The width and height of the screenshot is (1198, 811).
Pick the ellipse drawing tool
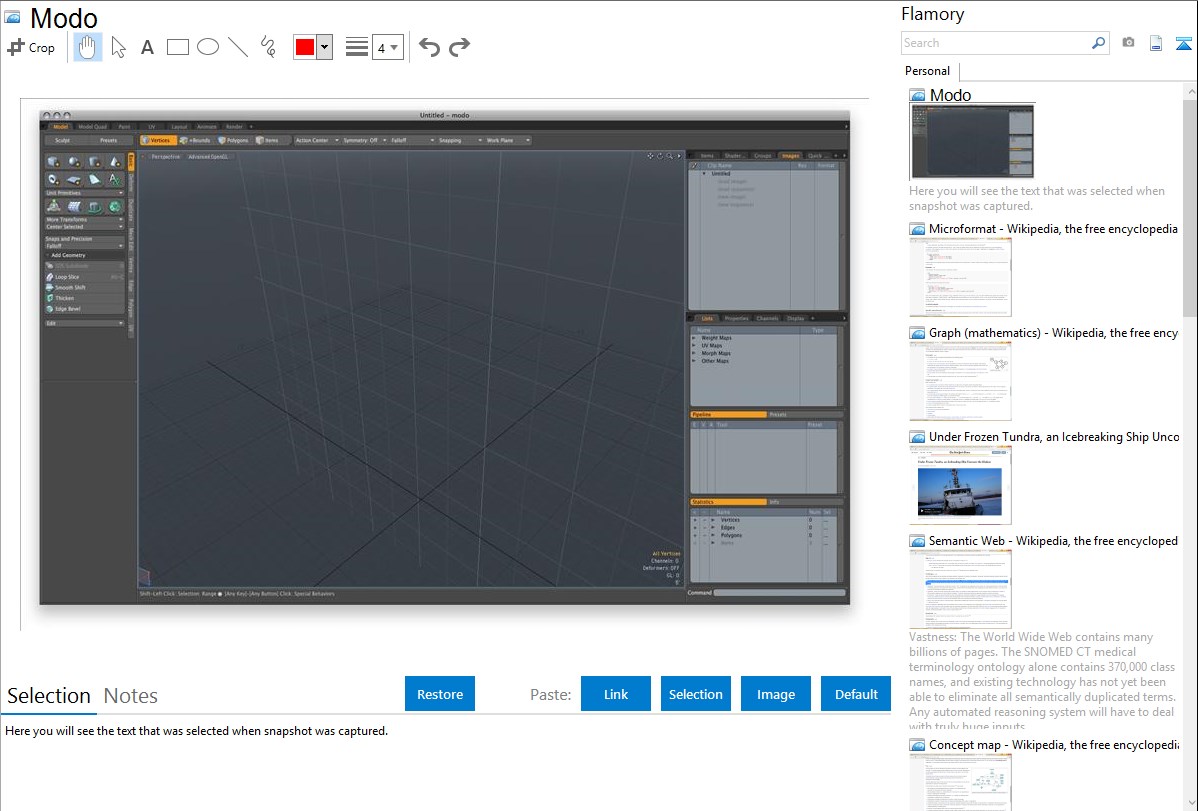pyautogui.click(x=208, y=47)
